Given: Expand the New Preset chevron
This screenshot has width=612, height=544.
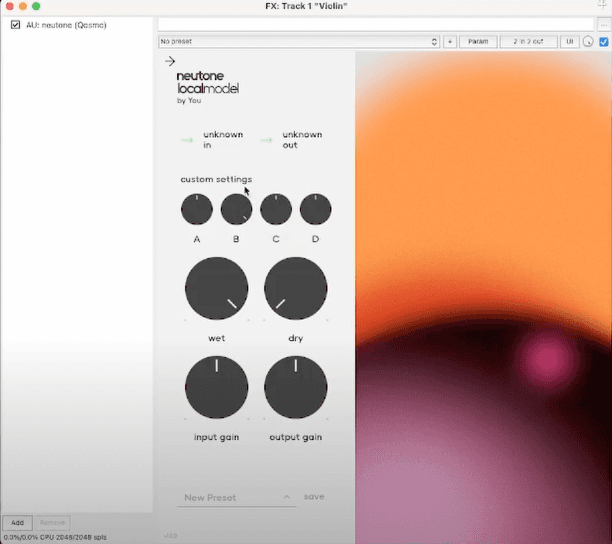Looking at the screenshot, I should 286,497.
